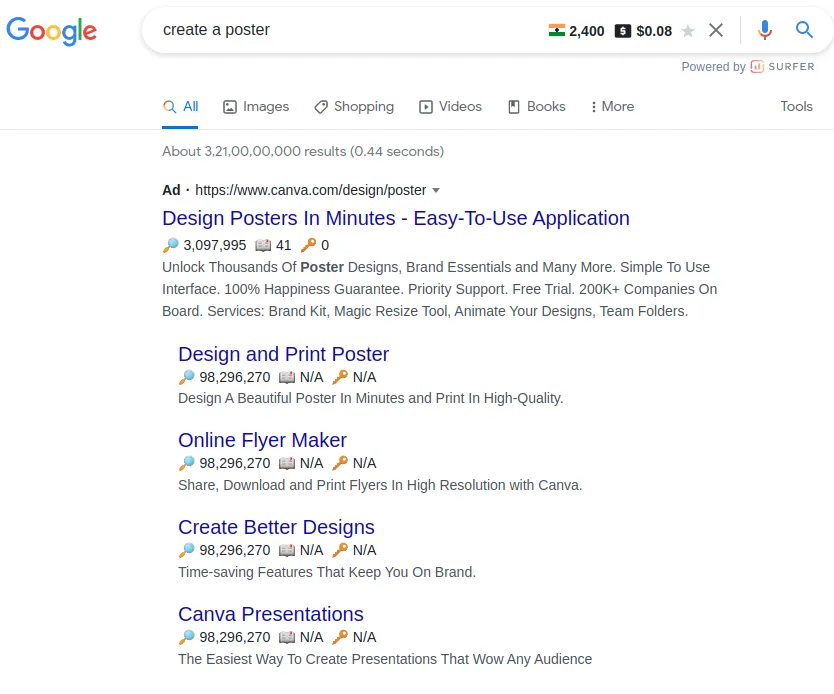Click the voice search microphone icon
834x694 pixels.
[x=765, y=30]
